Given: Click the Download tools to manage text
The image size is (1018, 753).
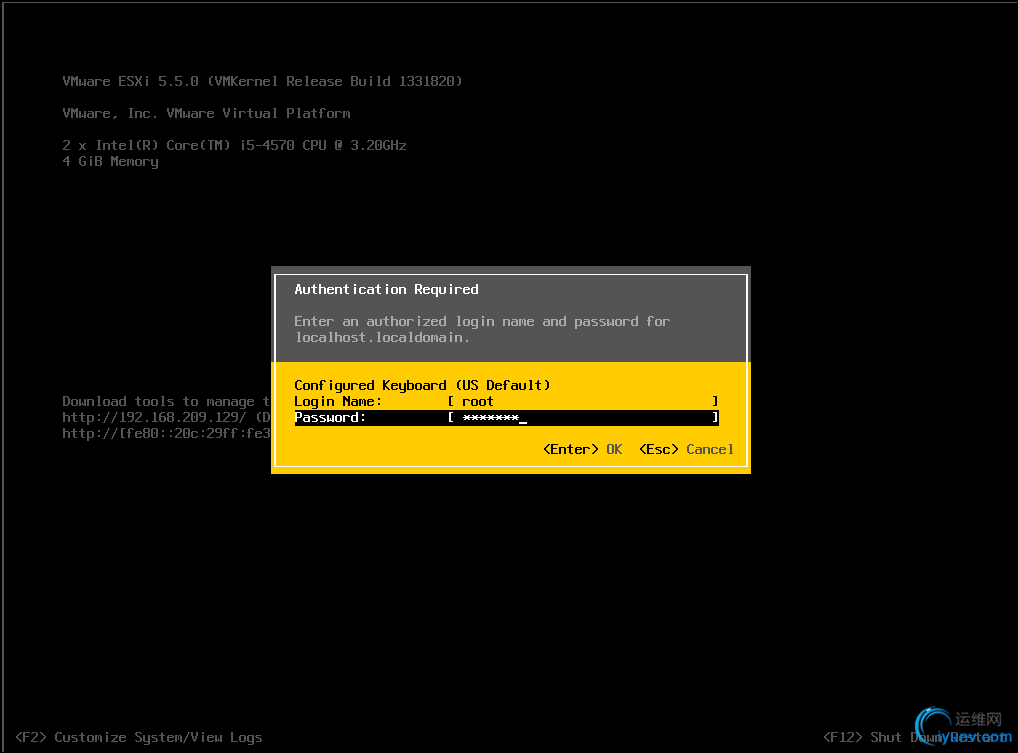Looking at the screenshot, I should (166, 401).
